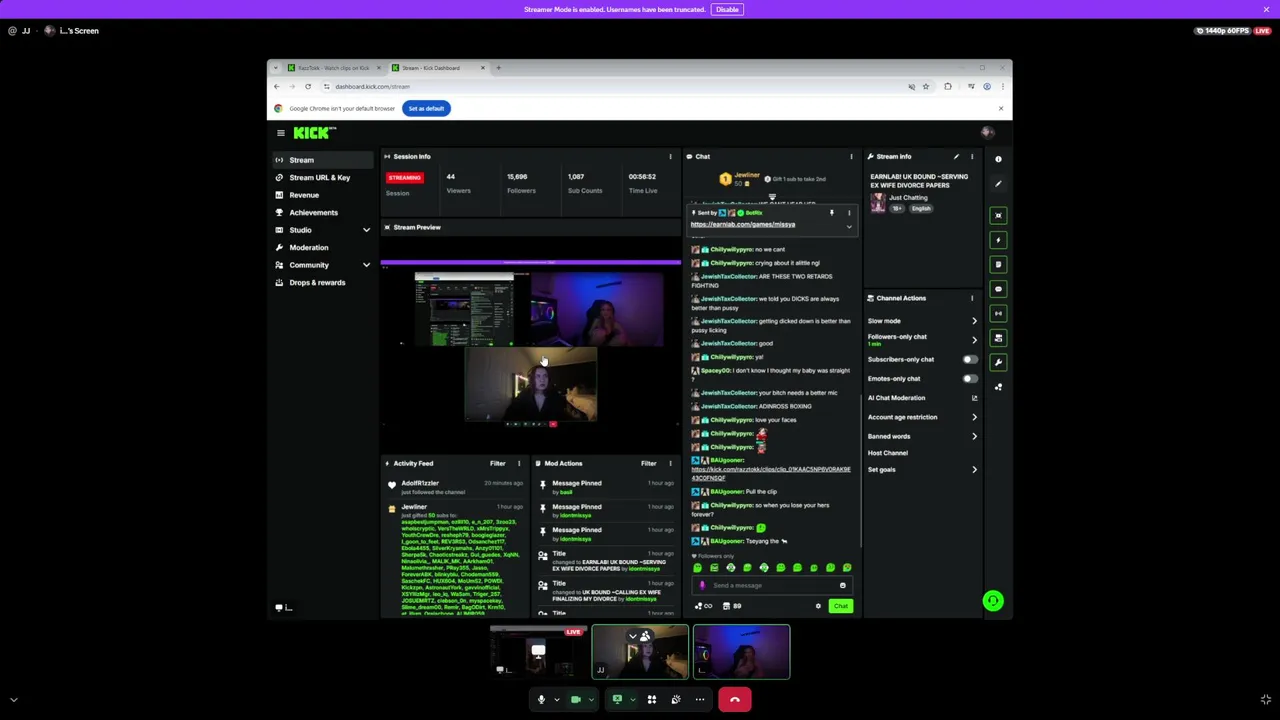Click the pencil edit icon in Stream Info

coord(956,156)
